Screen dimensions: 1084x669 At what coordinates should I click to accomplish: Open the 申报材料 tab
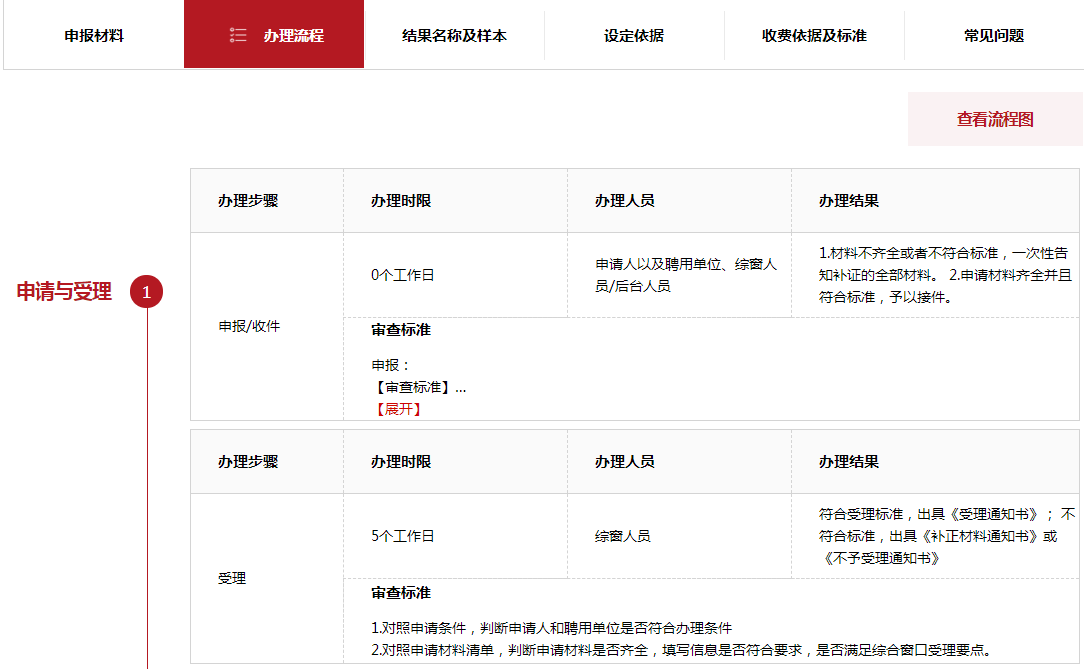pyautogui.click(x=94, y=35)
